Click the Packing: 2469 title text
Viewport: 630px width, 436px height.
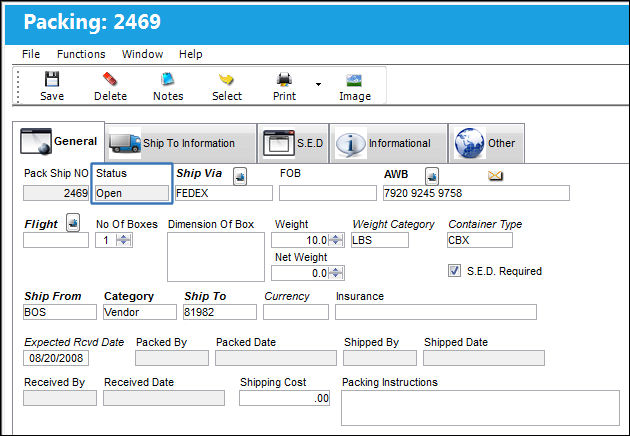coord(92,21)
